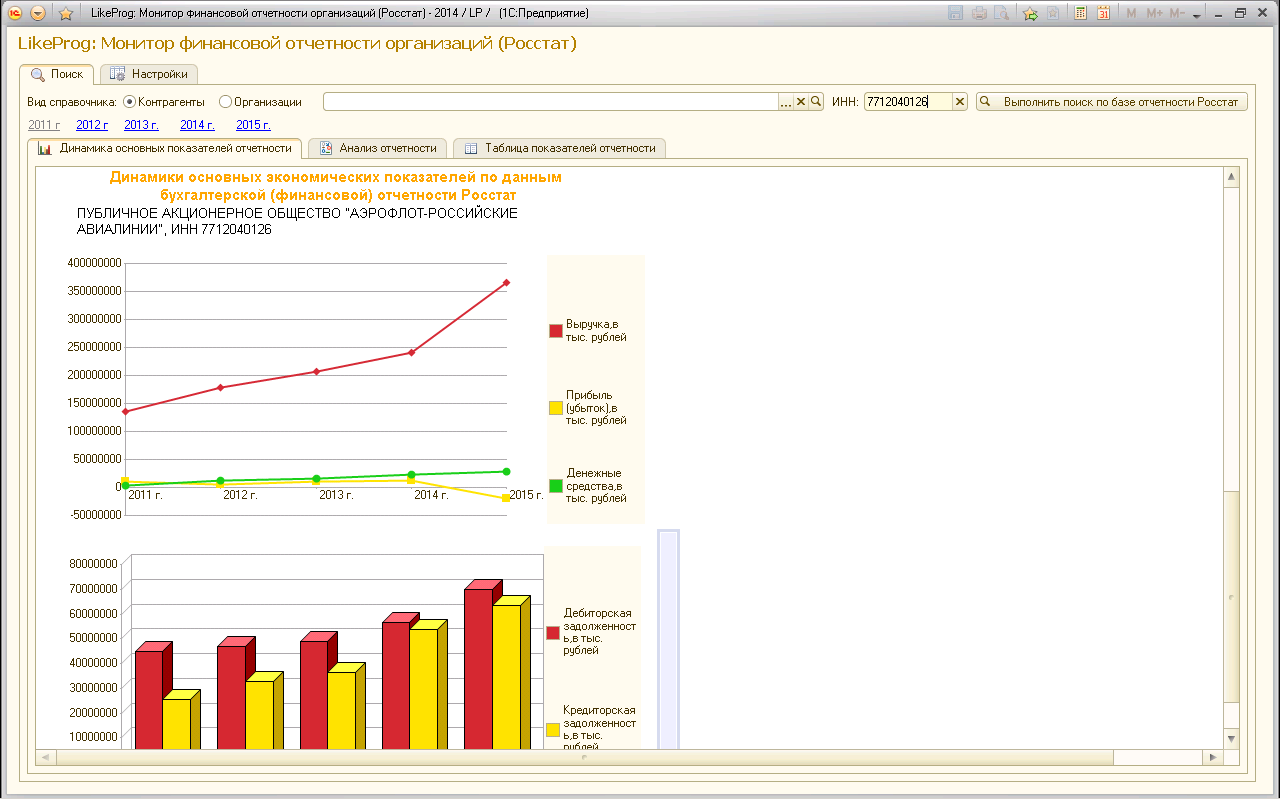The width and height of the screenshot is (1280, 800).
Task: Click the 2012 г year link
Action: coord(92,125)
